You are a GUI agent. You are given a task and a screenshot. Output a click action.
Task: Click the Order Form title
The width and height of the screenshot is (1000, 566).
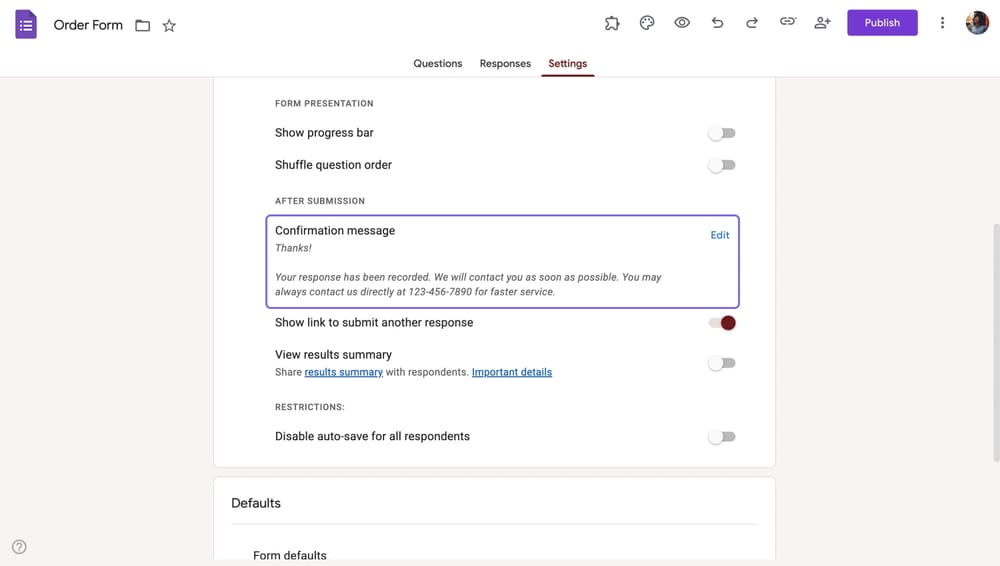[88, 25]
